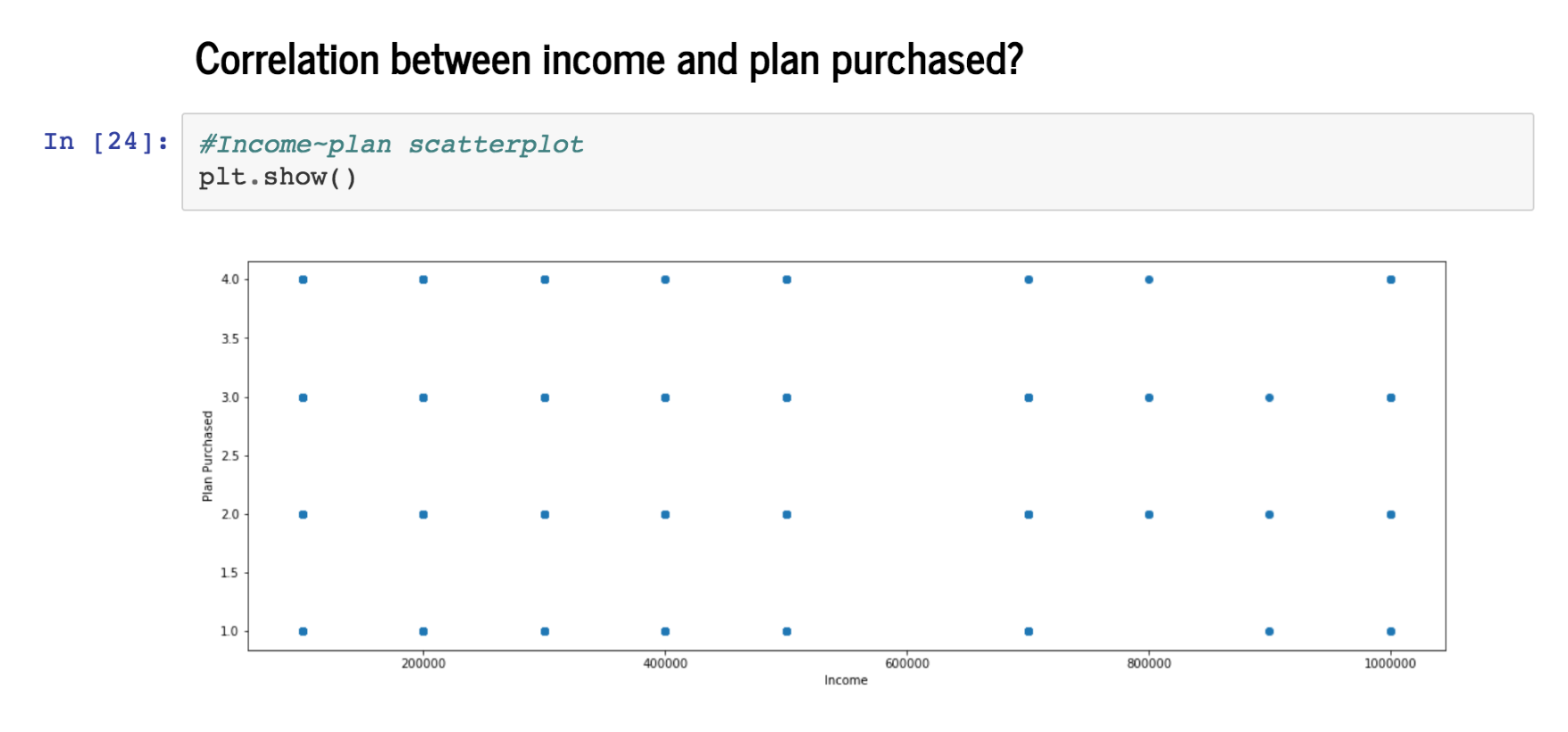Click the 800000 x-axis tick label
Viewport: 1568px width, 732px height.
pos(1149,663)
